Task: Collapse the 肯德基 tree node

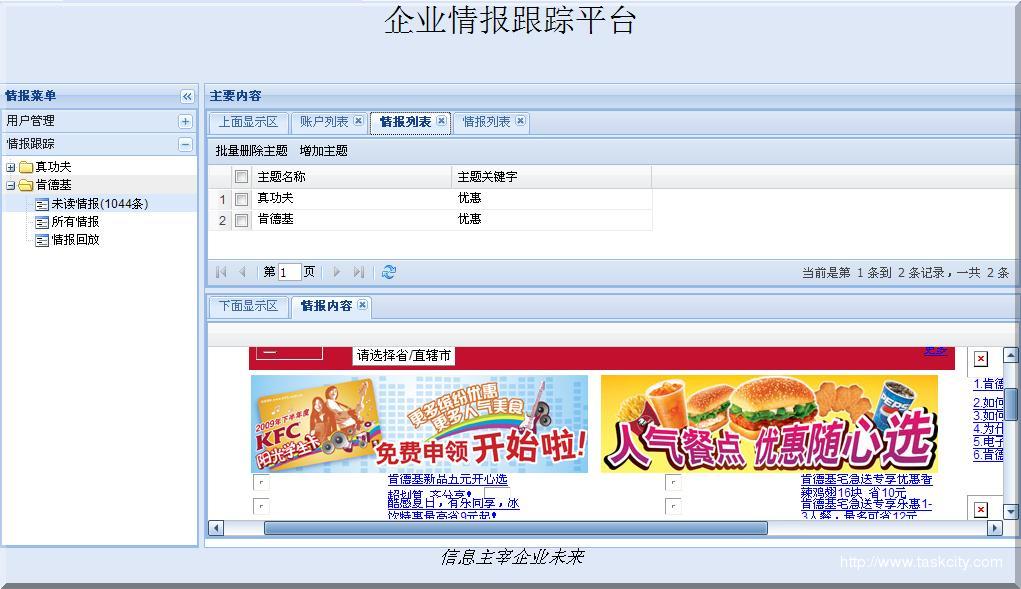Action: [x=11, y=186]
